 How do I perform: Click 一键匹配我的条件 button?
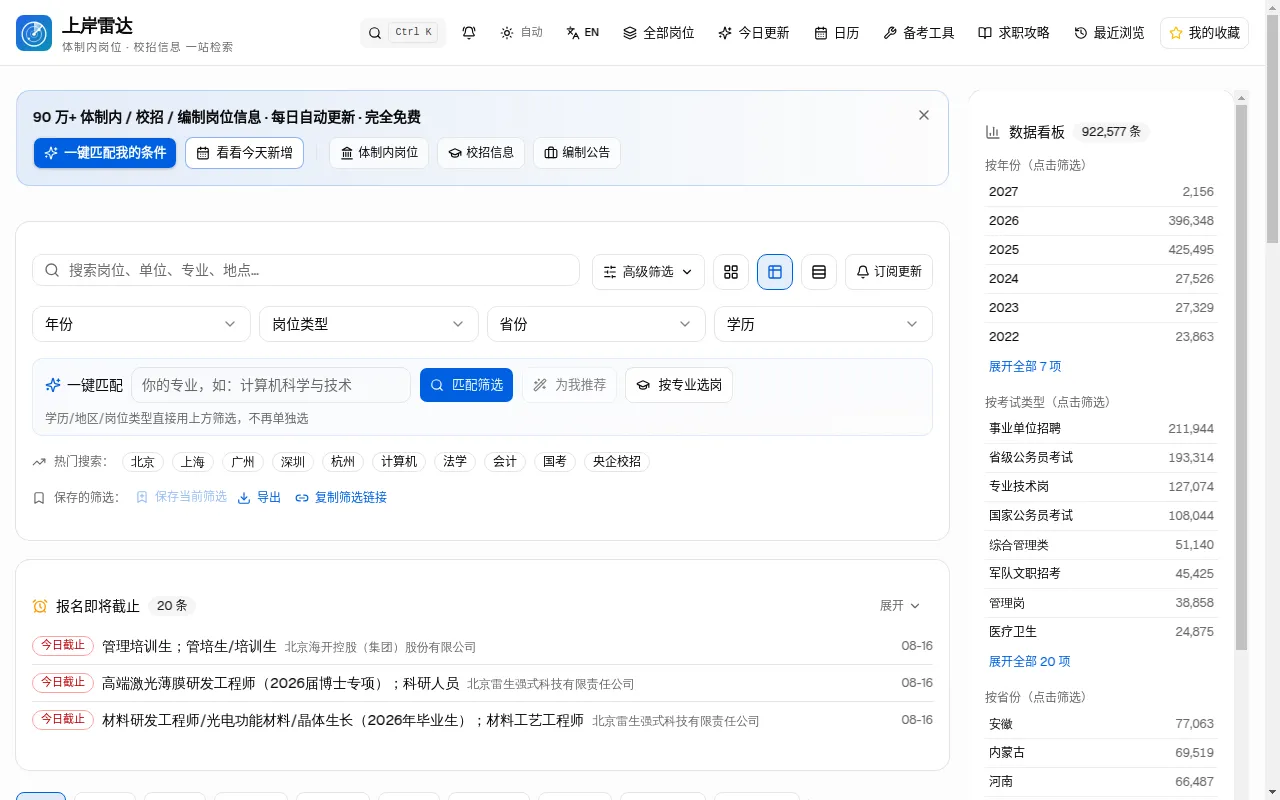coord(105,153)
